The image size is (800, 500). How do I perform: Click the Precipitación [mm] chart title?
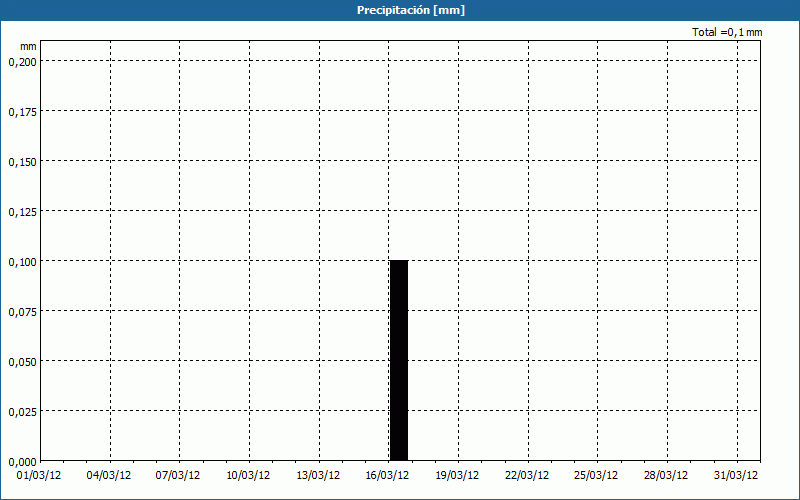411,10
